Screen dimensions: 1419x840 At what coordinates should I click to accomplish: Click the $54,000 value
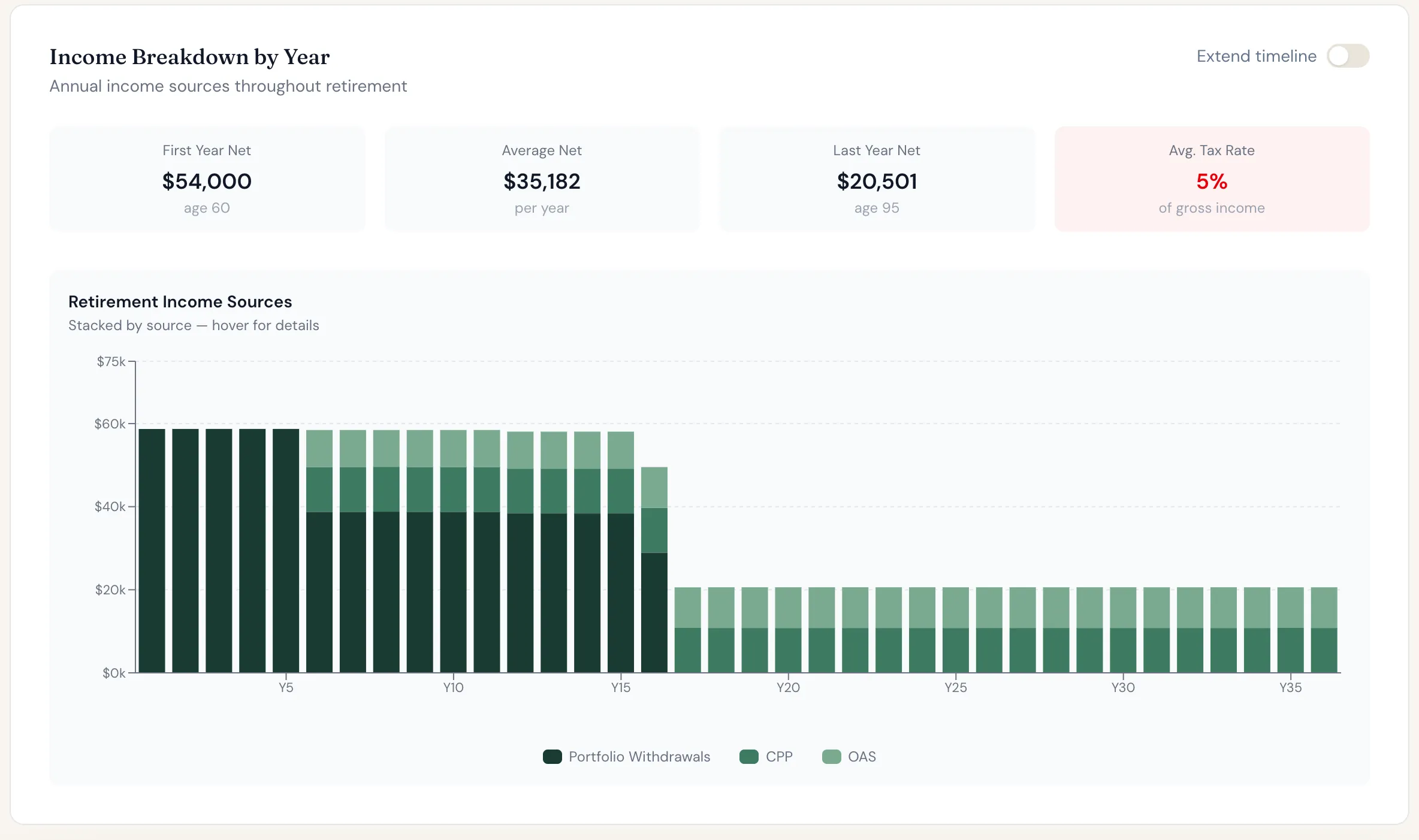pos(207,182)
